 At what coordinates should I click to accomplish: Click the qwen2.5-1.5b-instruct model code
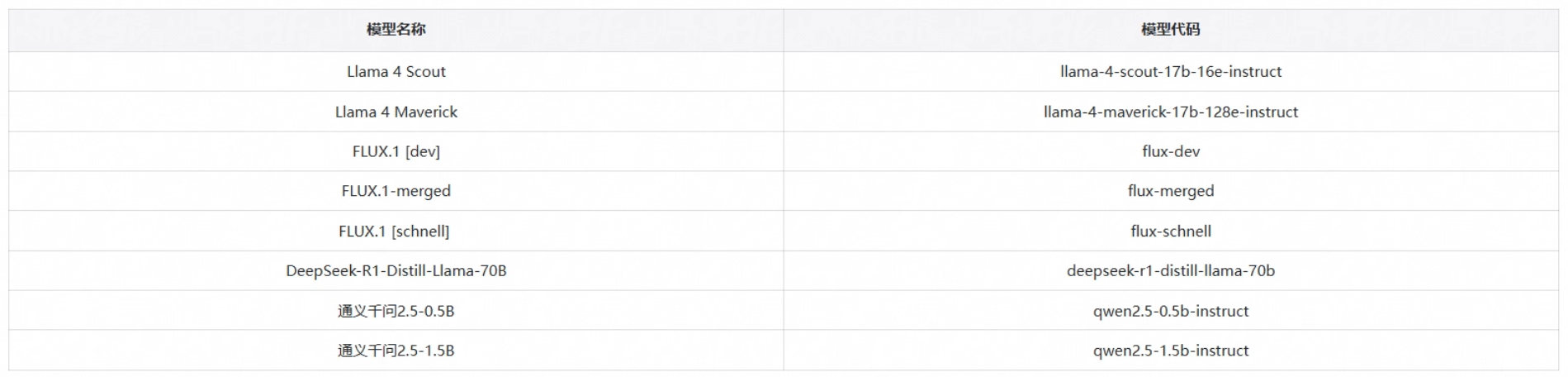(1170, 351)
